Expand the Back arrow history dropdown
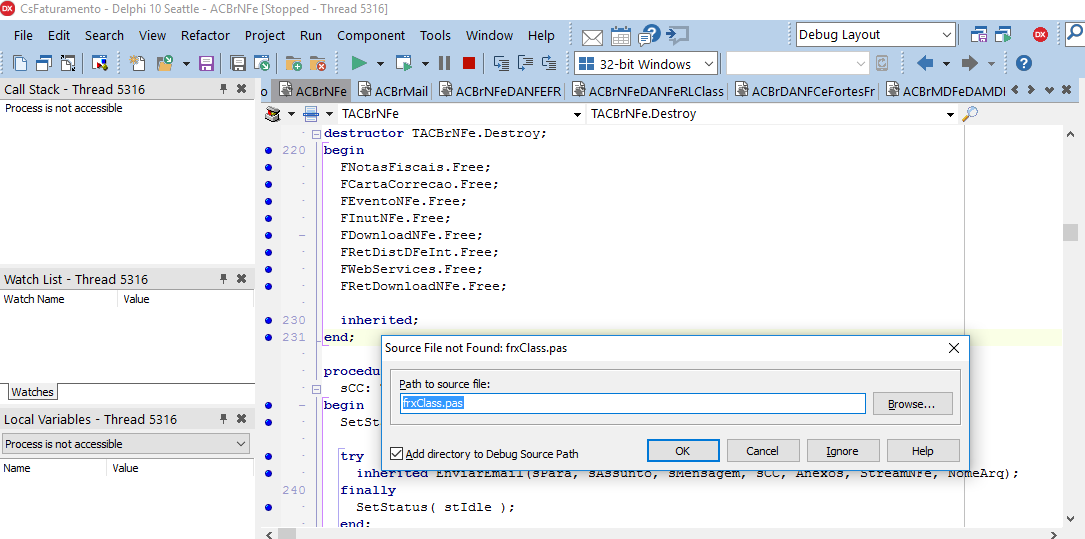Screen dimensions: 1085x539 [x=946, y=64]
